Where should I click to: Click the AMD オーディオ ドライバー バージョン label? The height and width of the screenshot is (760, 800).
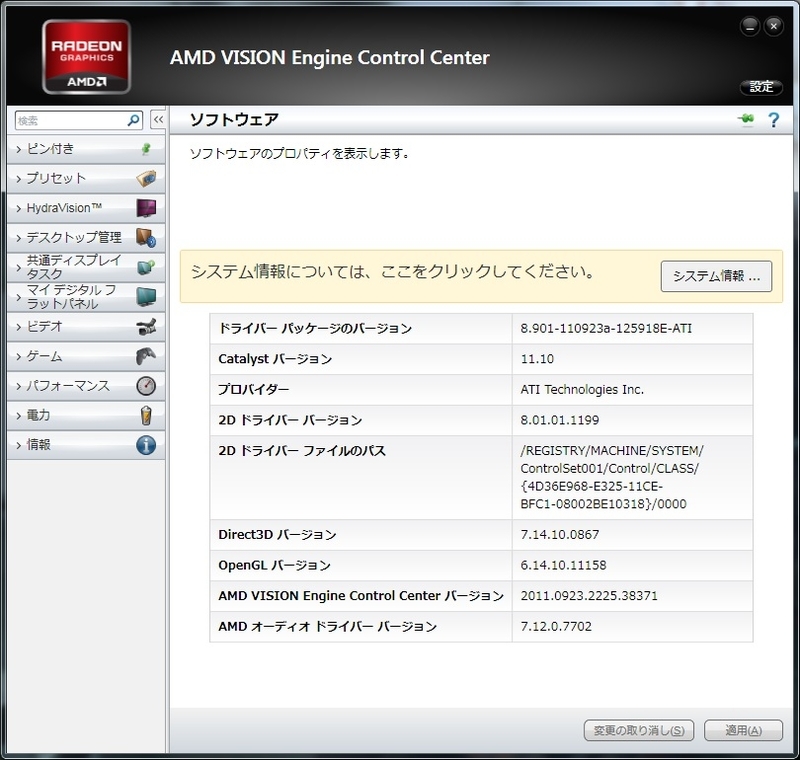[328, 626]
